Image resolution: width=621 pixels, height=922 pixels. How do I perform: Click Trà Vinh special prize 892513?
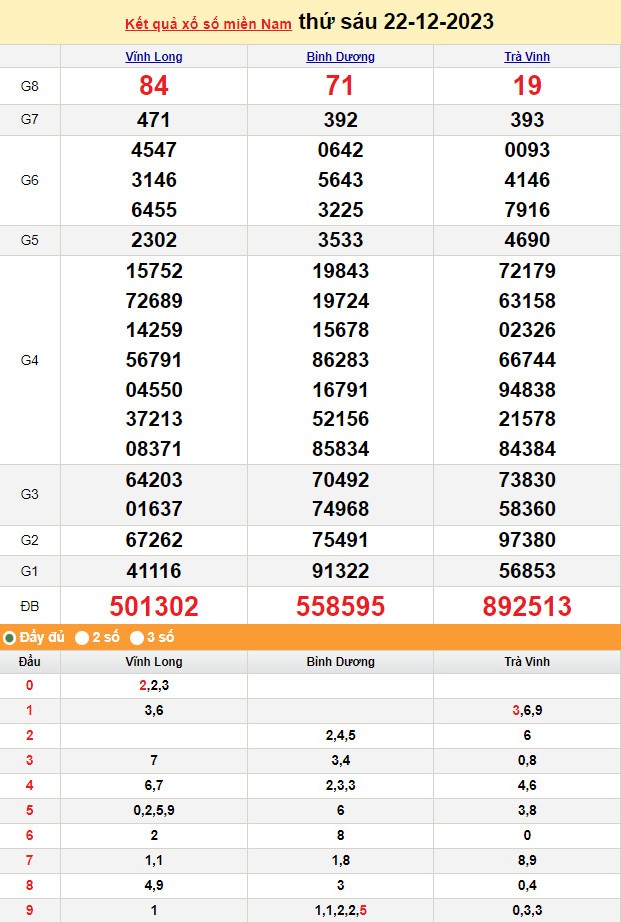tap(527, 606)
